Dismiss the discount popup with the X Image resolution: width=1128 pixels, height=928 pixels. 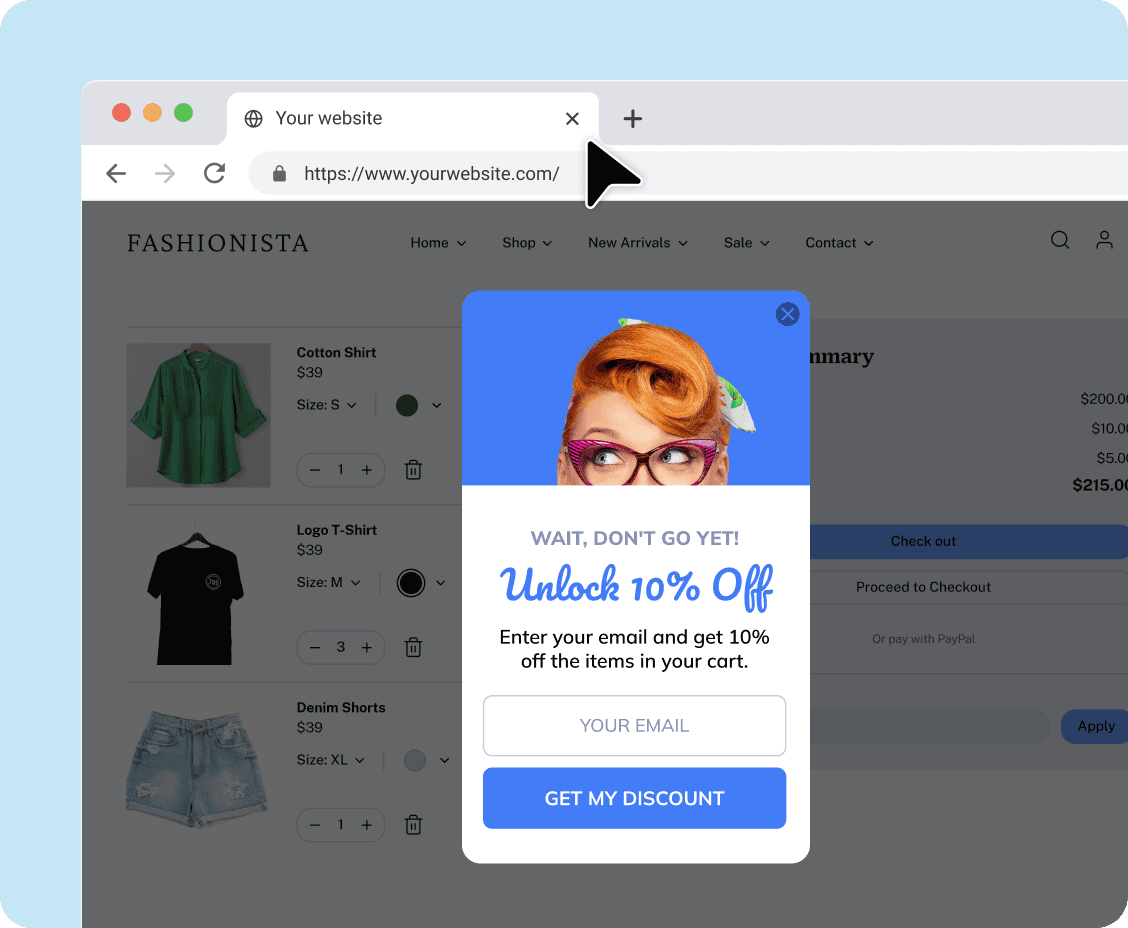[787, 314]
